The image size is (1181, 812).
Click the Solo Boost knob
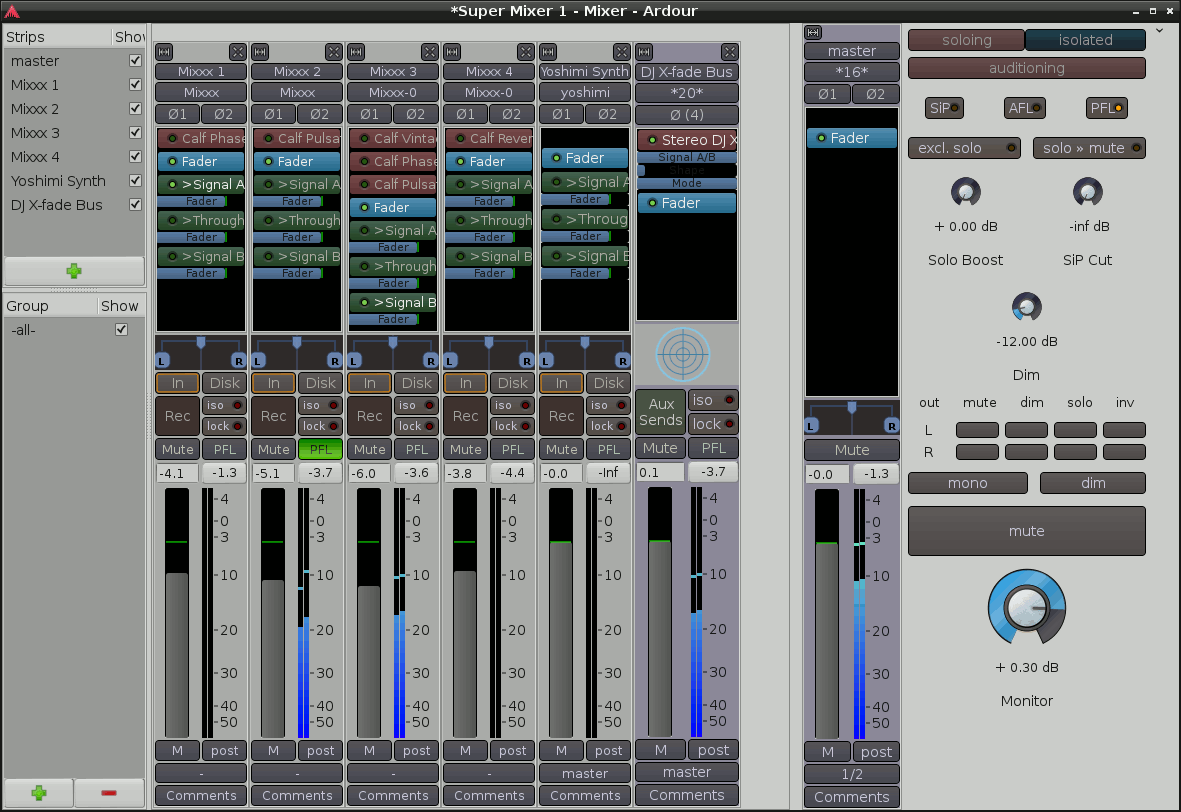pyautogui.click(x=965, y=191)
